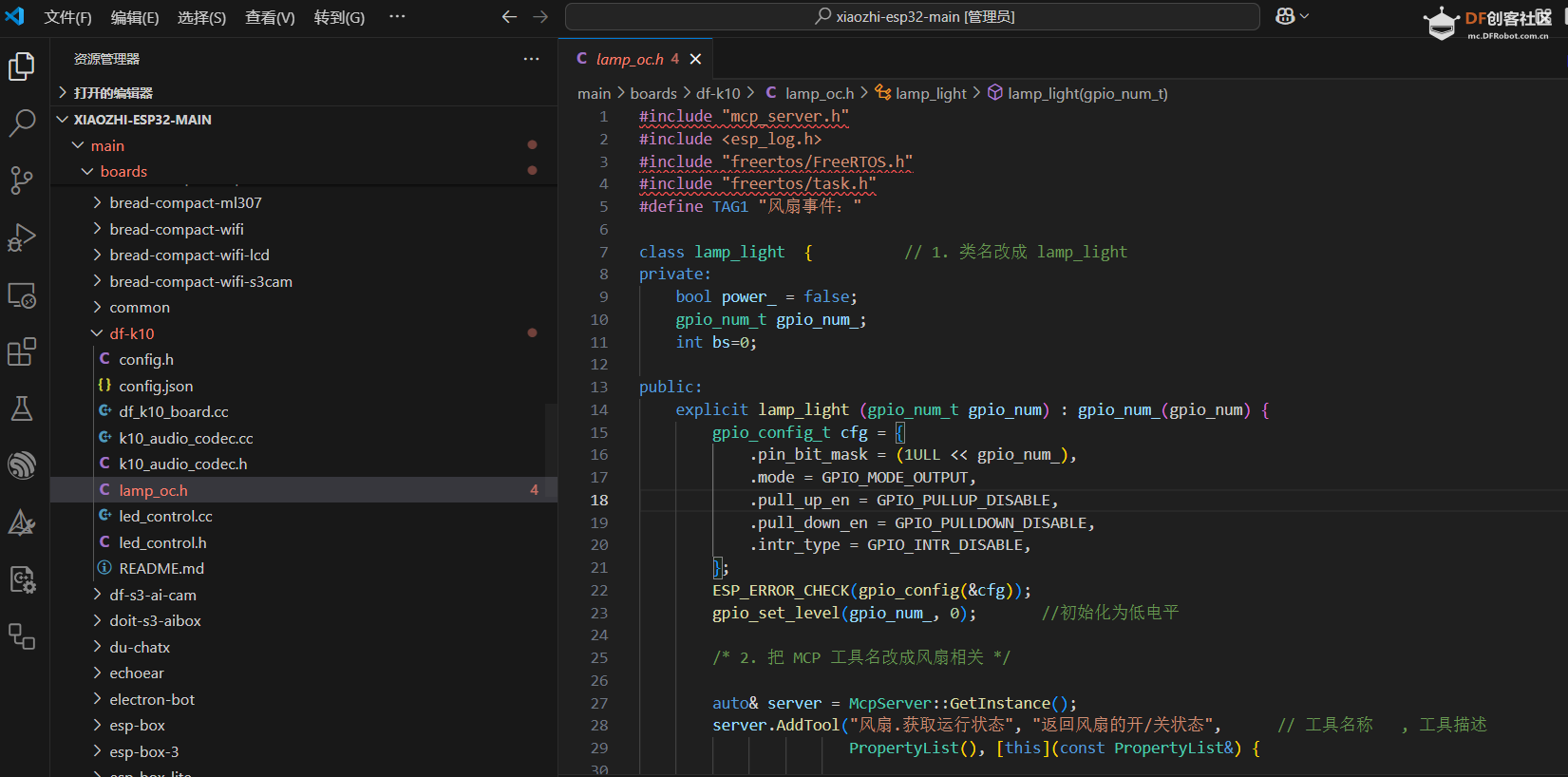The image size is (1568, 777).
Task: Open Explorer panel more actions menu
Action: pos(531,59)
